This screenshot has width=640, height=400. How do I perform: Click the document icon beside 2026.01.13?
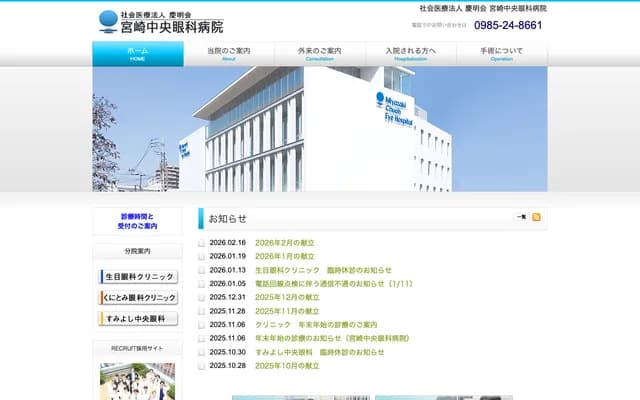pos(201,270)
